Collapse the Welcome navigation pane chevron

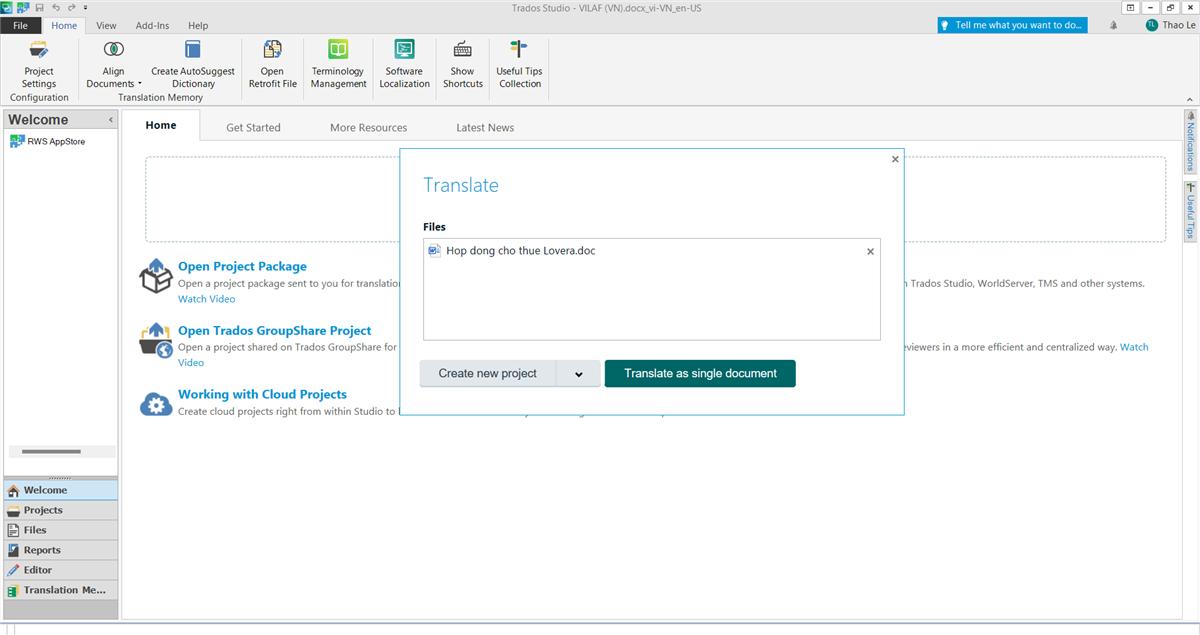coord(110,120)
